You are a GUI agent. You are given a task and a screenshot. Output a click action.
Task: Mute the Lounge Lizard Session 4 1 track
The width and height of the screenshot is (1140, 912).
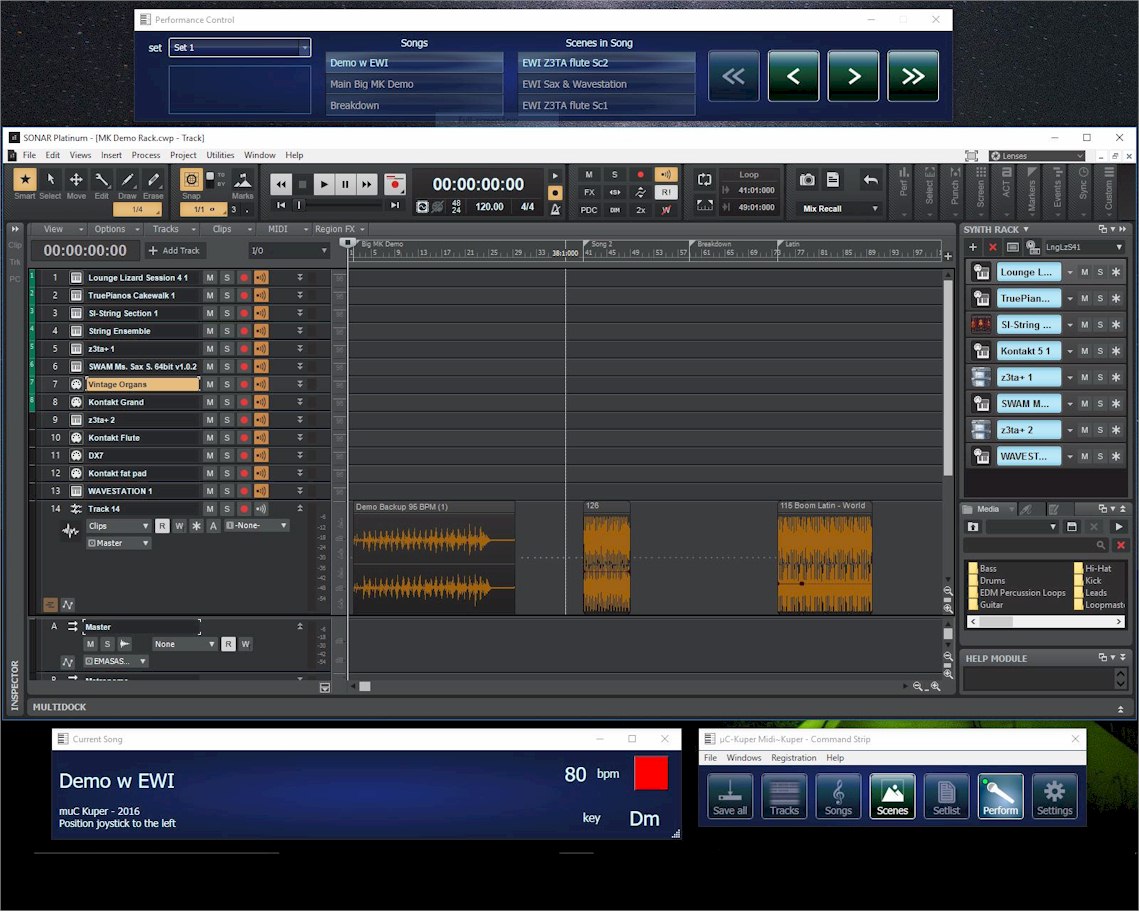pyautogui.click(x=209, y=278)
